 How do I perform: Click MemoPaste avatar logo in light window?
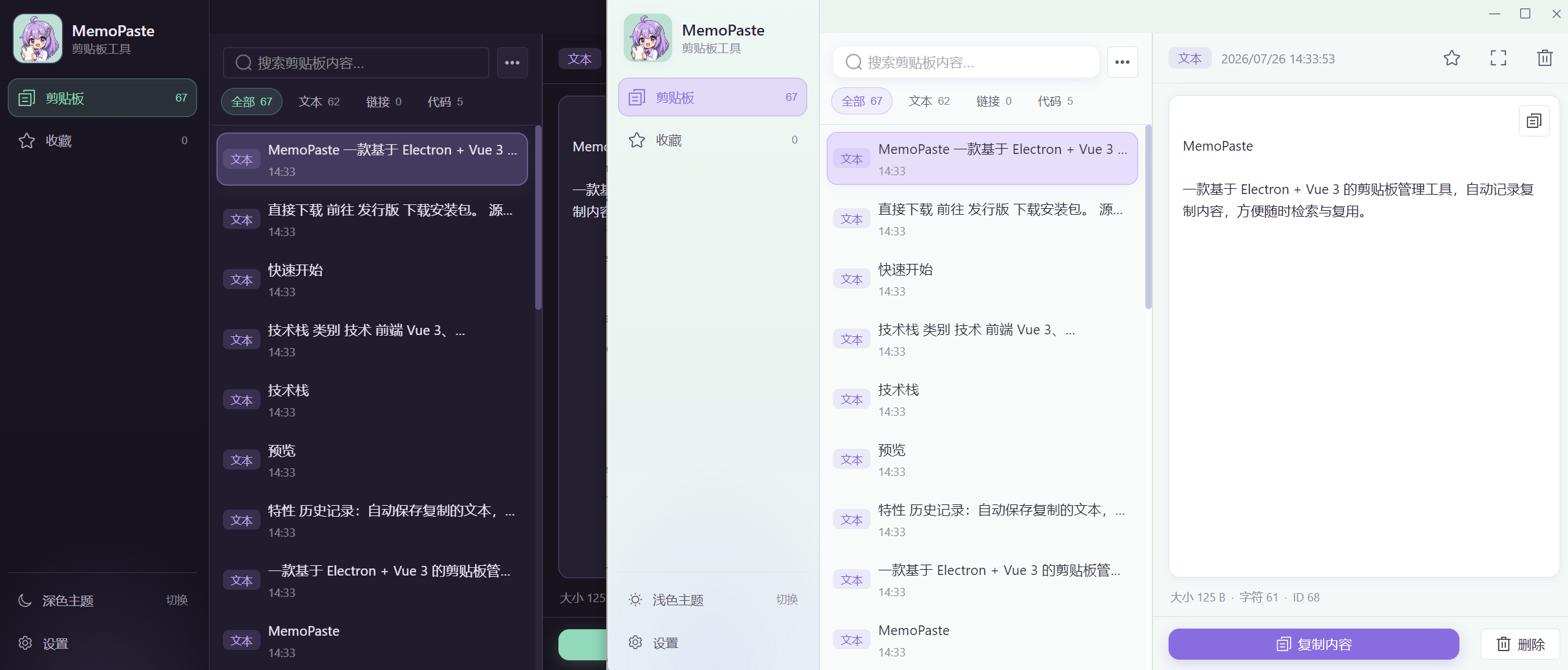click(x=648, y=38)
